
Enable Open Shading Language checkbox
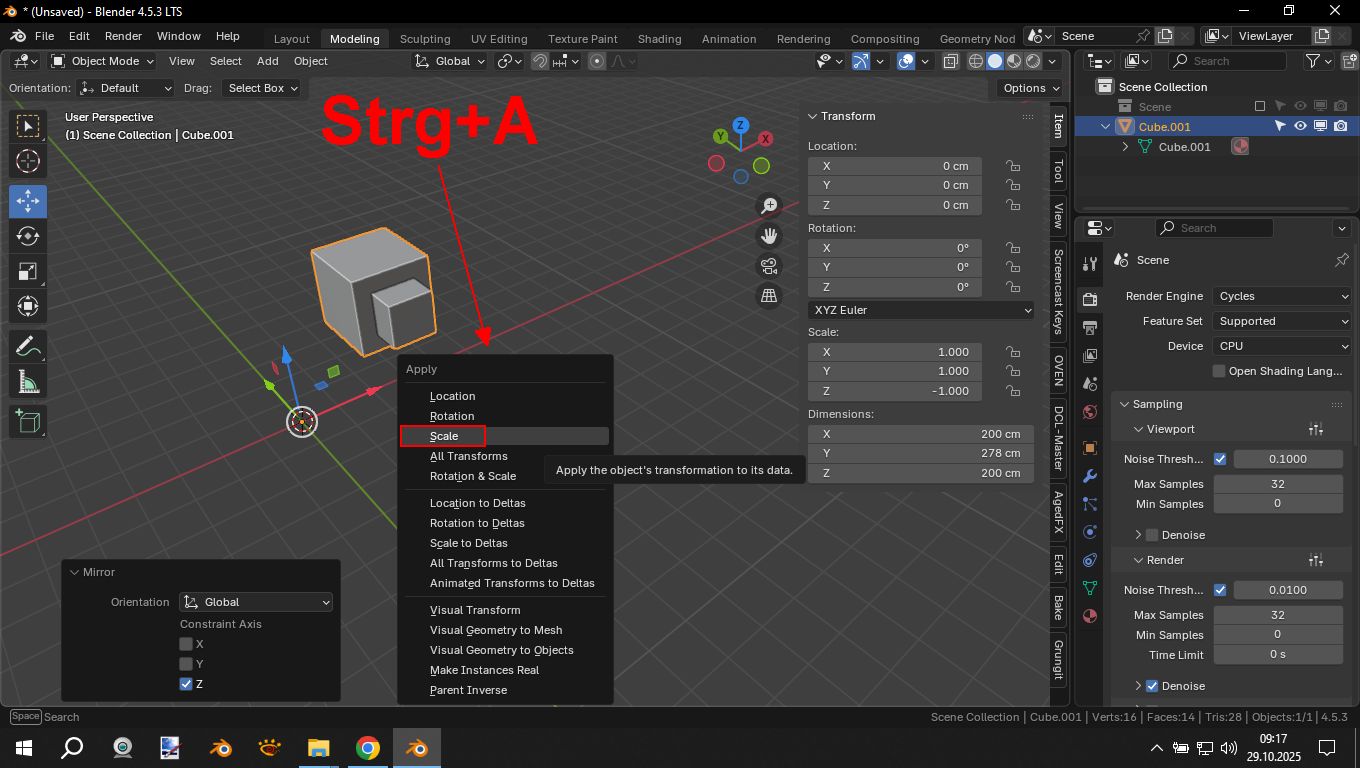(1218, 371)
